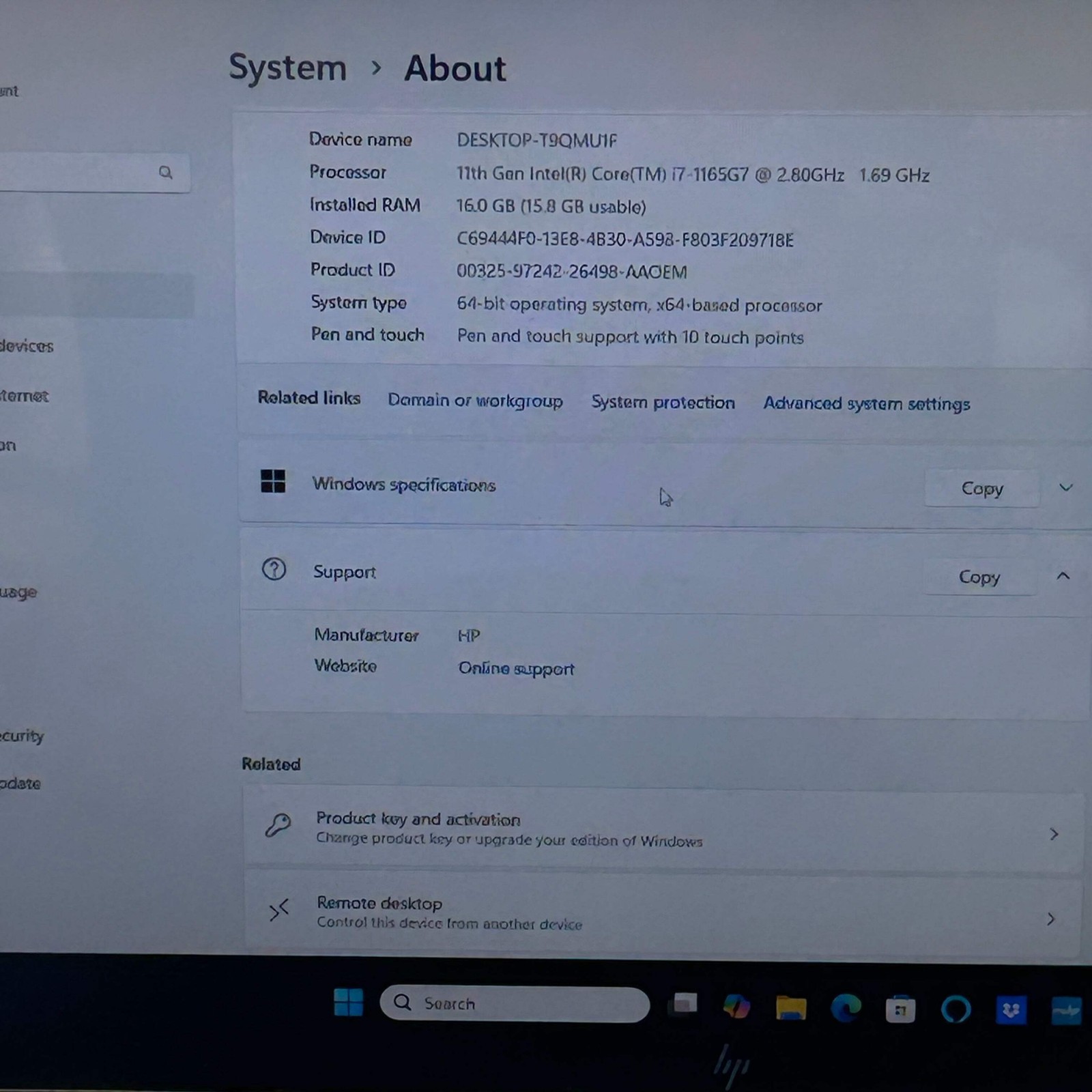Open File Explorer from the taskbar

791,1007
